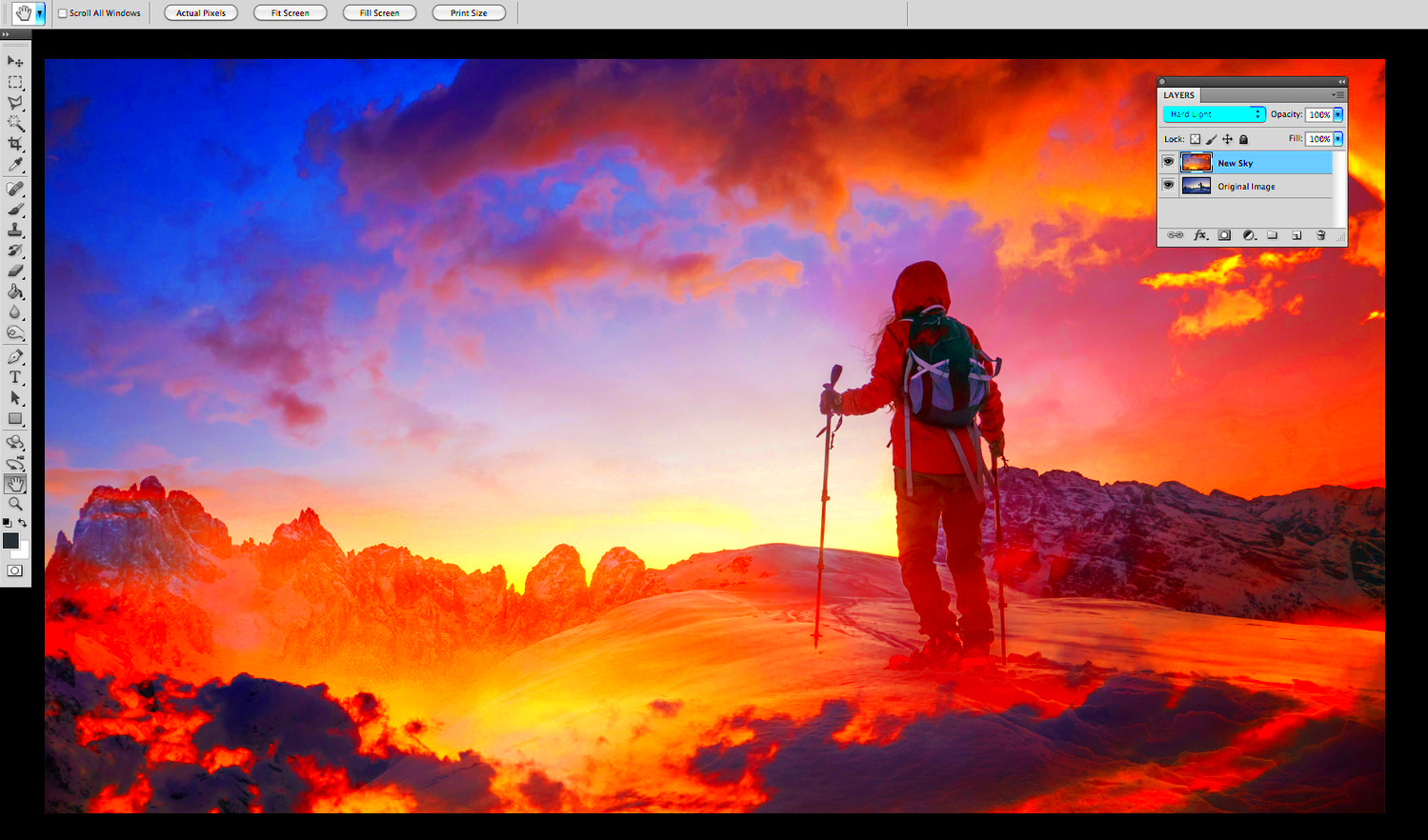Click the Fill value field
This screenshot has height=840, width=1428.
1318,139
